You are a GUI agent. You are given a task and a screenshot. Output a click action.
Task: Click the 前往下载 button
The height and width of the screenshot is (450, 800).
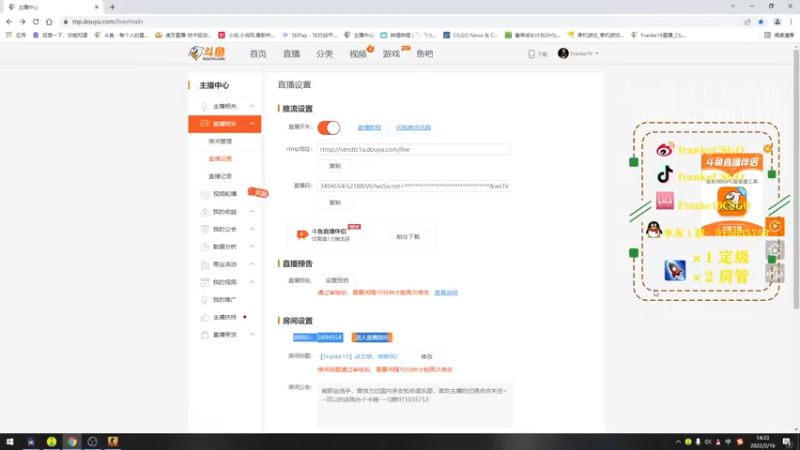point(408,237)
